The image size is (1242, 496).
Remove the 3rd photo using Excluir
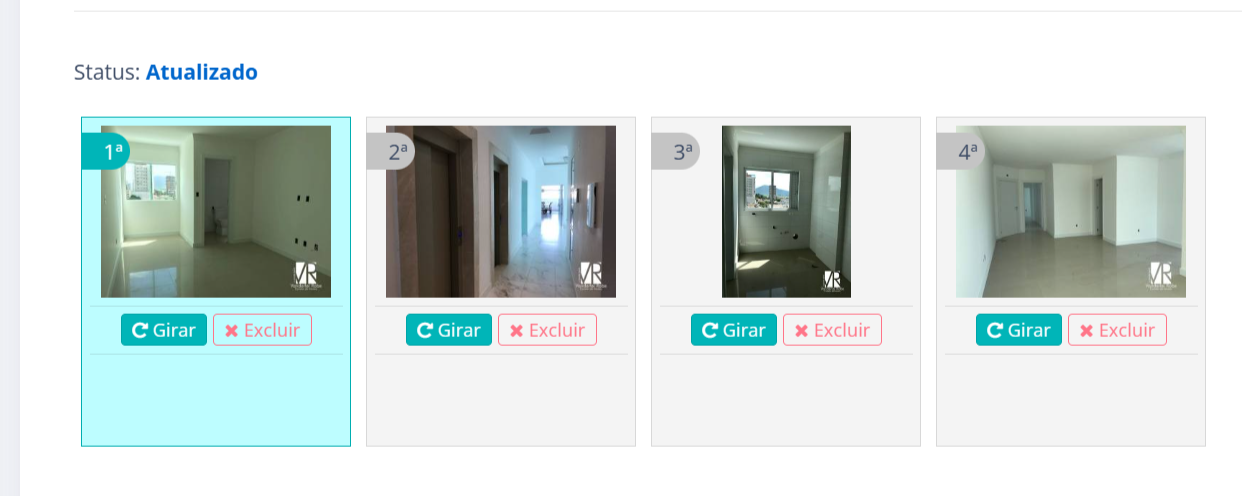click(832, 330)
